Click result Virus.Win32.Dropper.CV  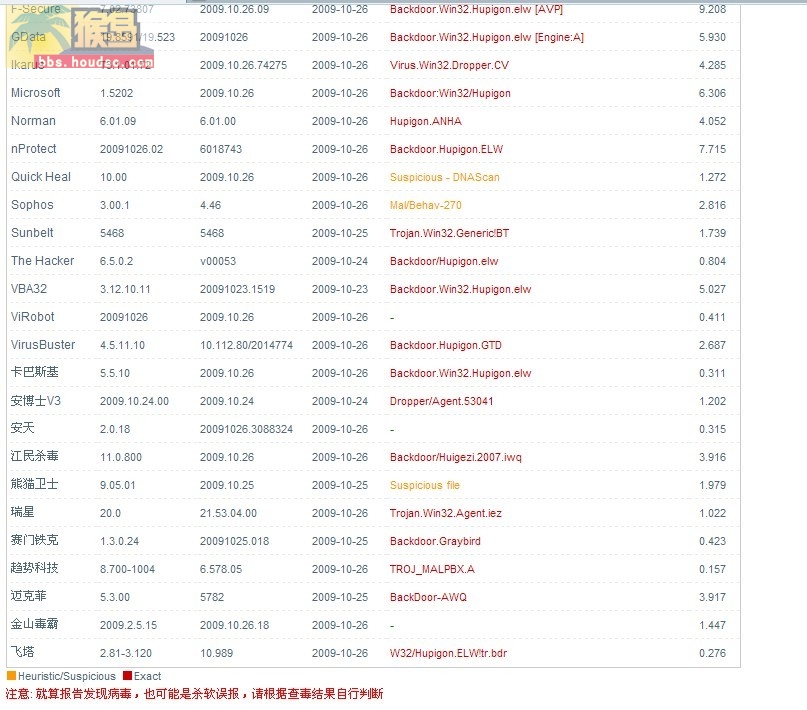pos(449,65)
